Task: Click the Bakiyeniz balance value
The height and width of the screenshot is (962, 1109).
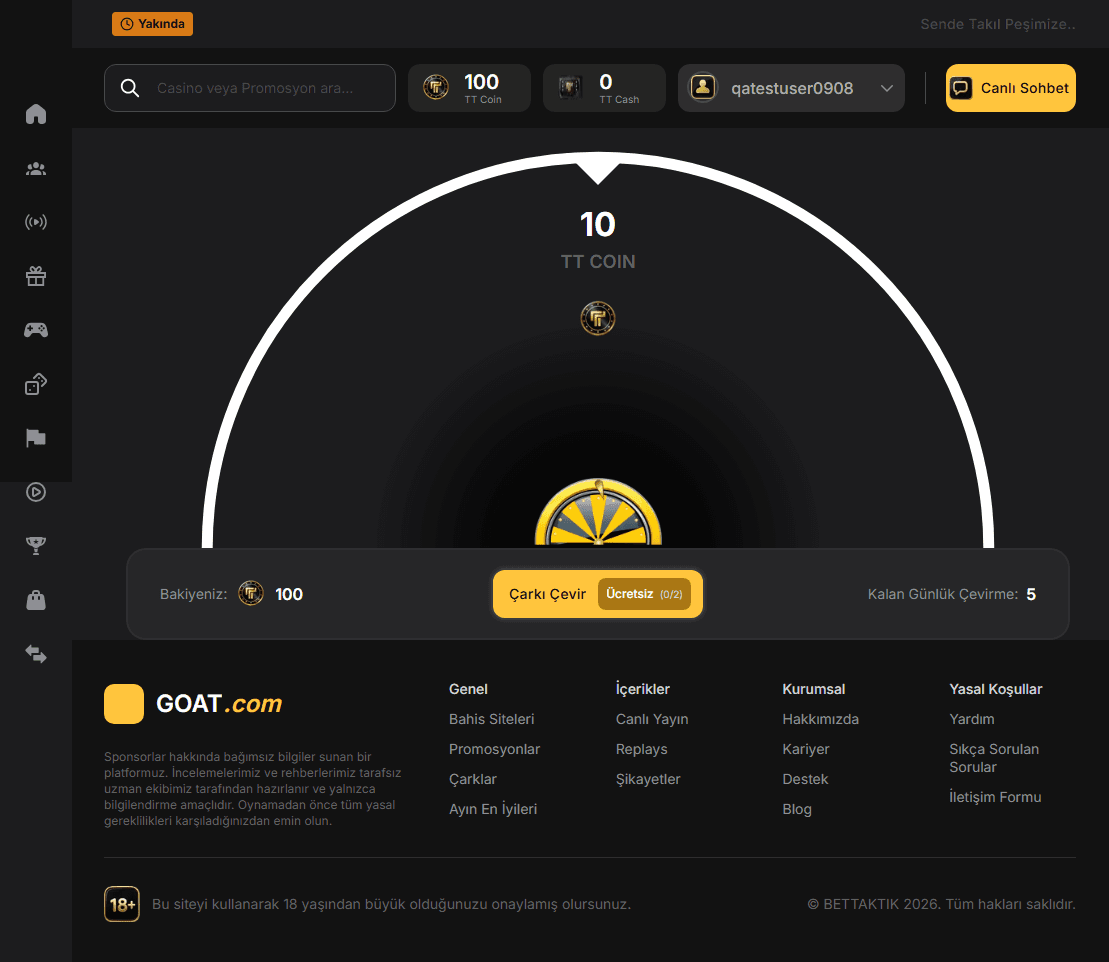Action: click(x=289, y=594)
